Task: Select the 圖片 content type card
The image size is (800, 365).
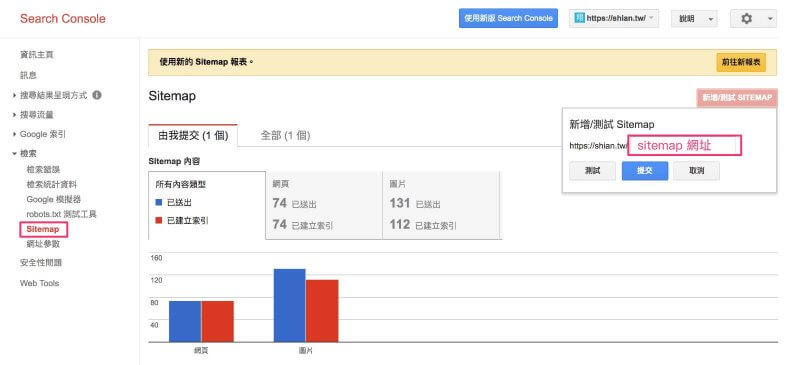Action: tap(441, 205)
